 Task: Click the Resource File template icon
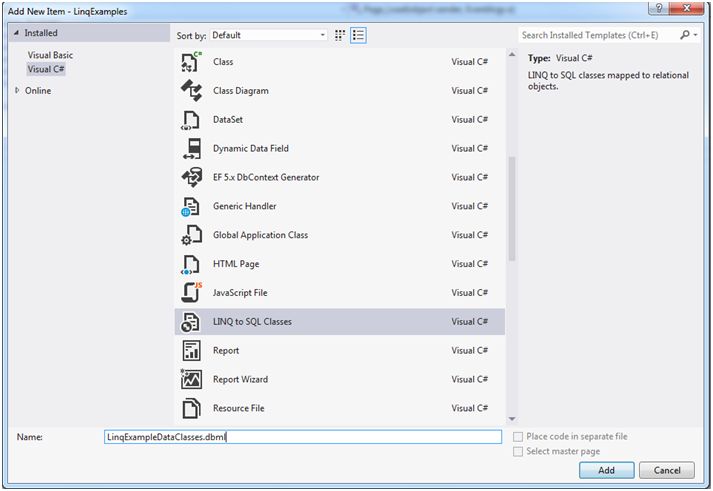191,408
